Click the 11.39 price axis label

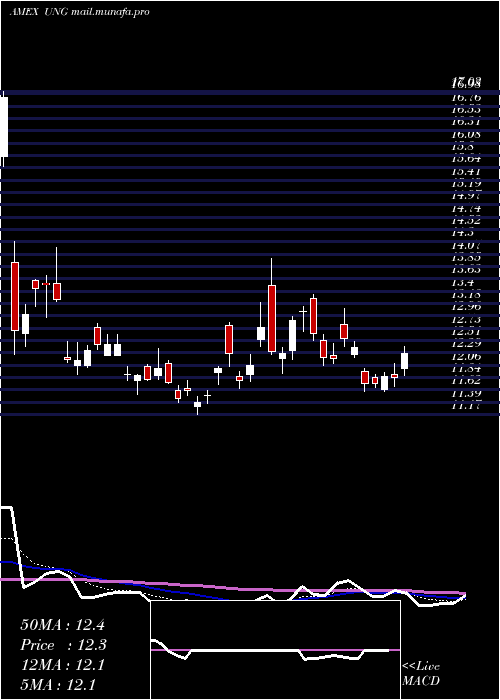pyautogui.click(x=466, y=393)
